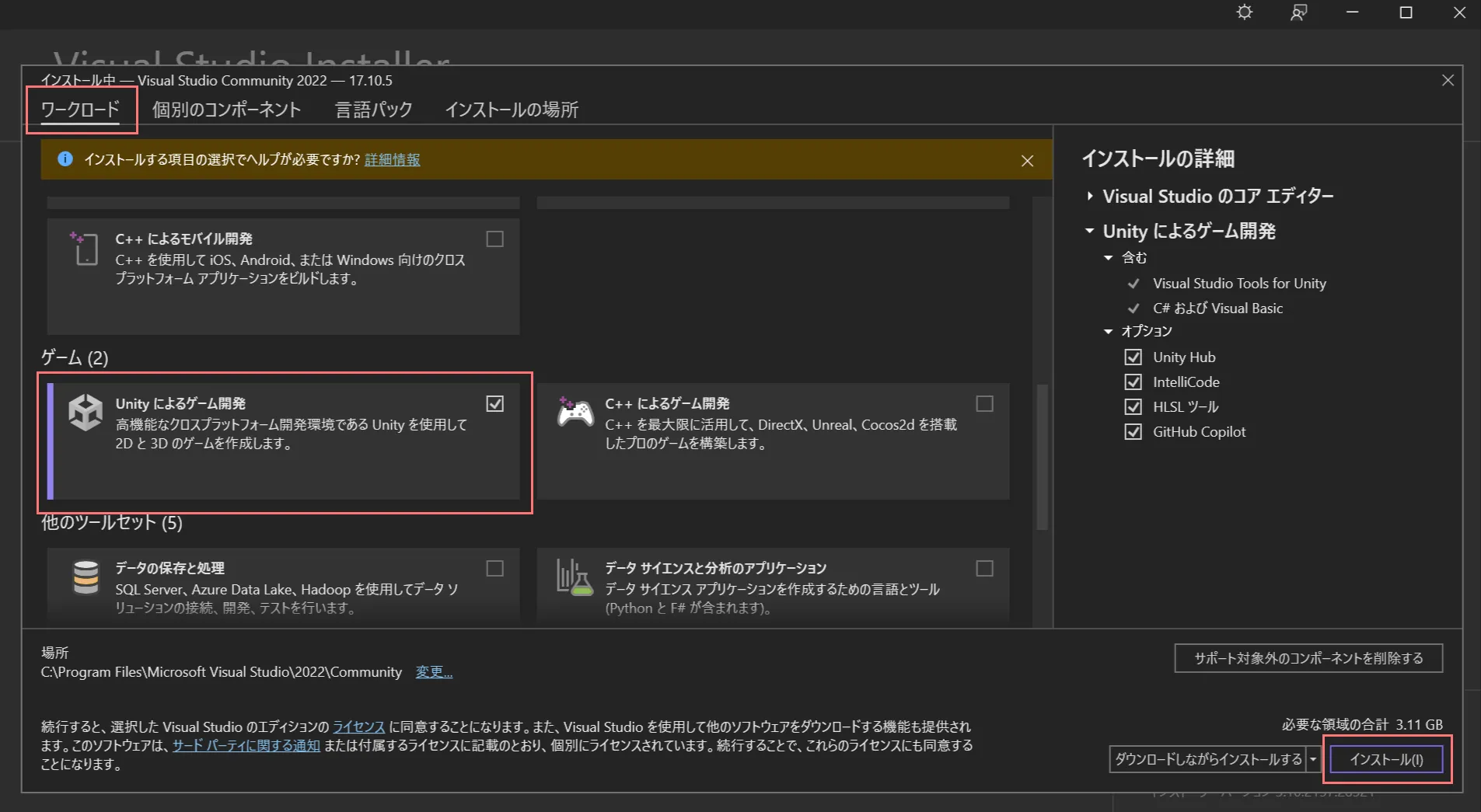Click the database icon for data storage
Viewport: 1481px width, 812px height.
click(x=86, y=577)
